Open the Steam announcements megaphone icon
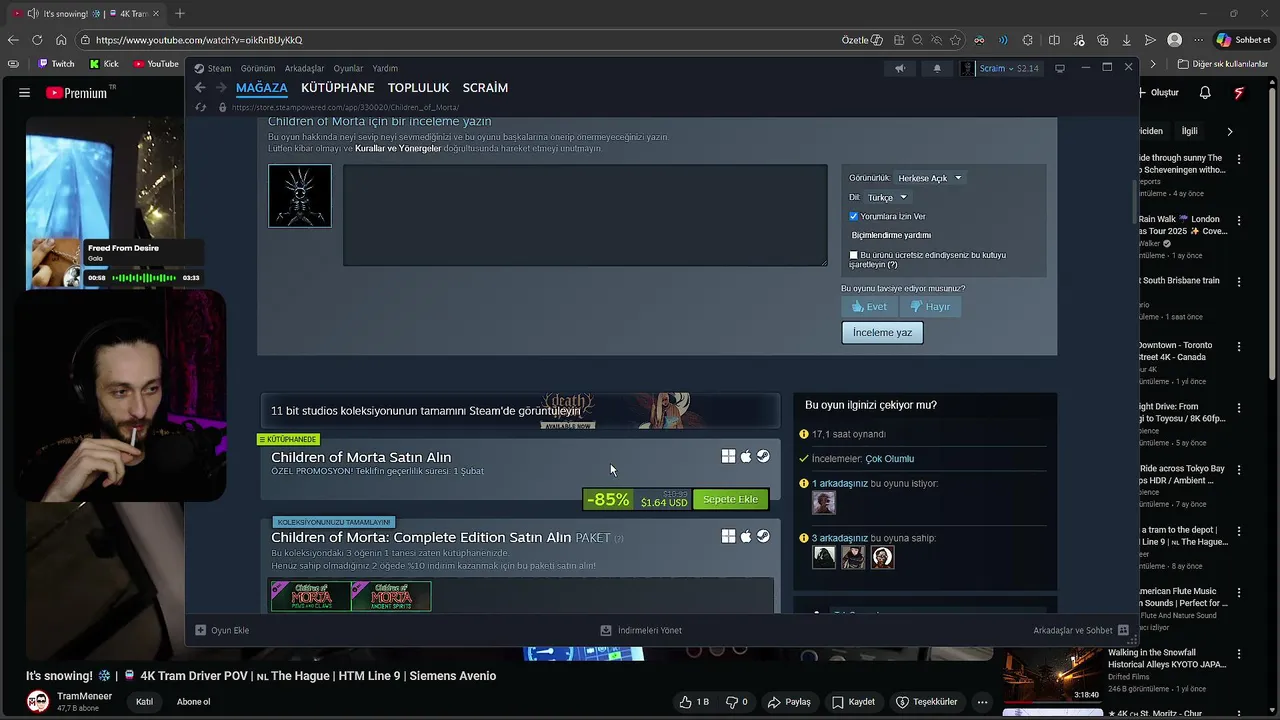Image resolution: width=1280 pixels, height=720 pixels. coord(900,68)
